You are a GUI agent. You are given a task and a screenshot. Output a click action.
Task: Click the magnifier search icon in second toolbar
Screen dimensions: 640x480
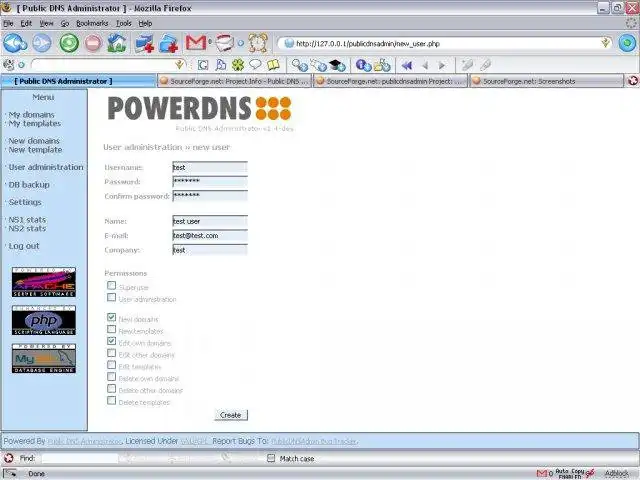point(299,65)
